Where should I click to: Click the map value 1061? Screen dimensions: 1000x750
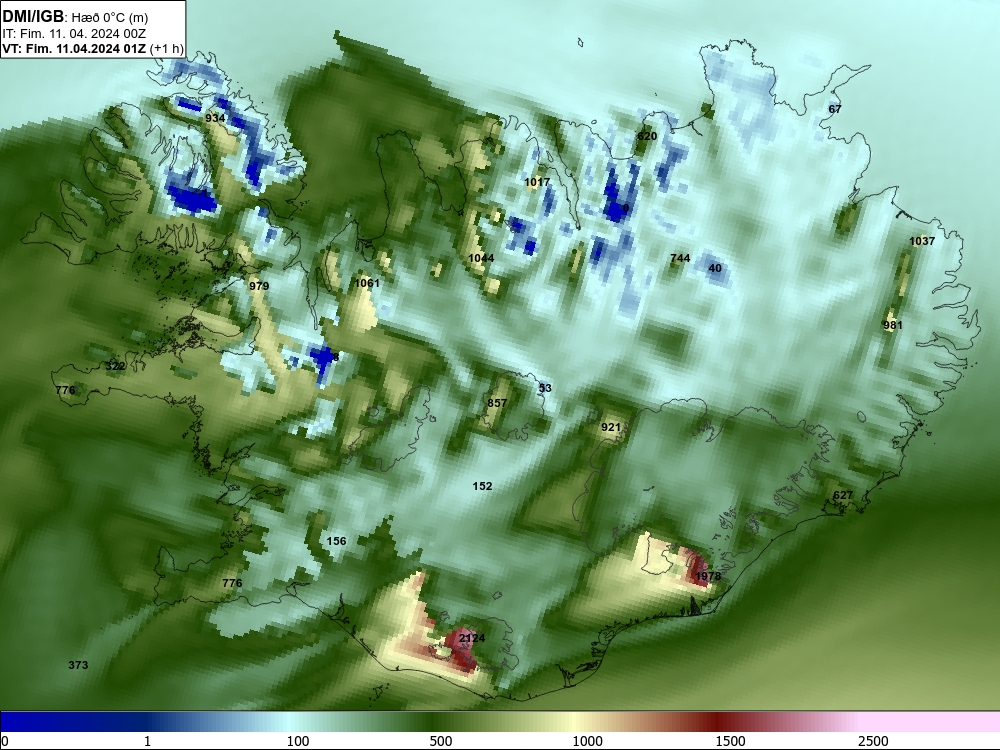pos(367,283)
